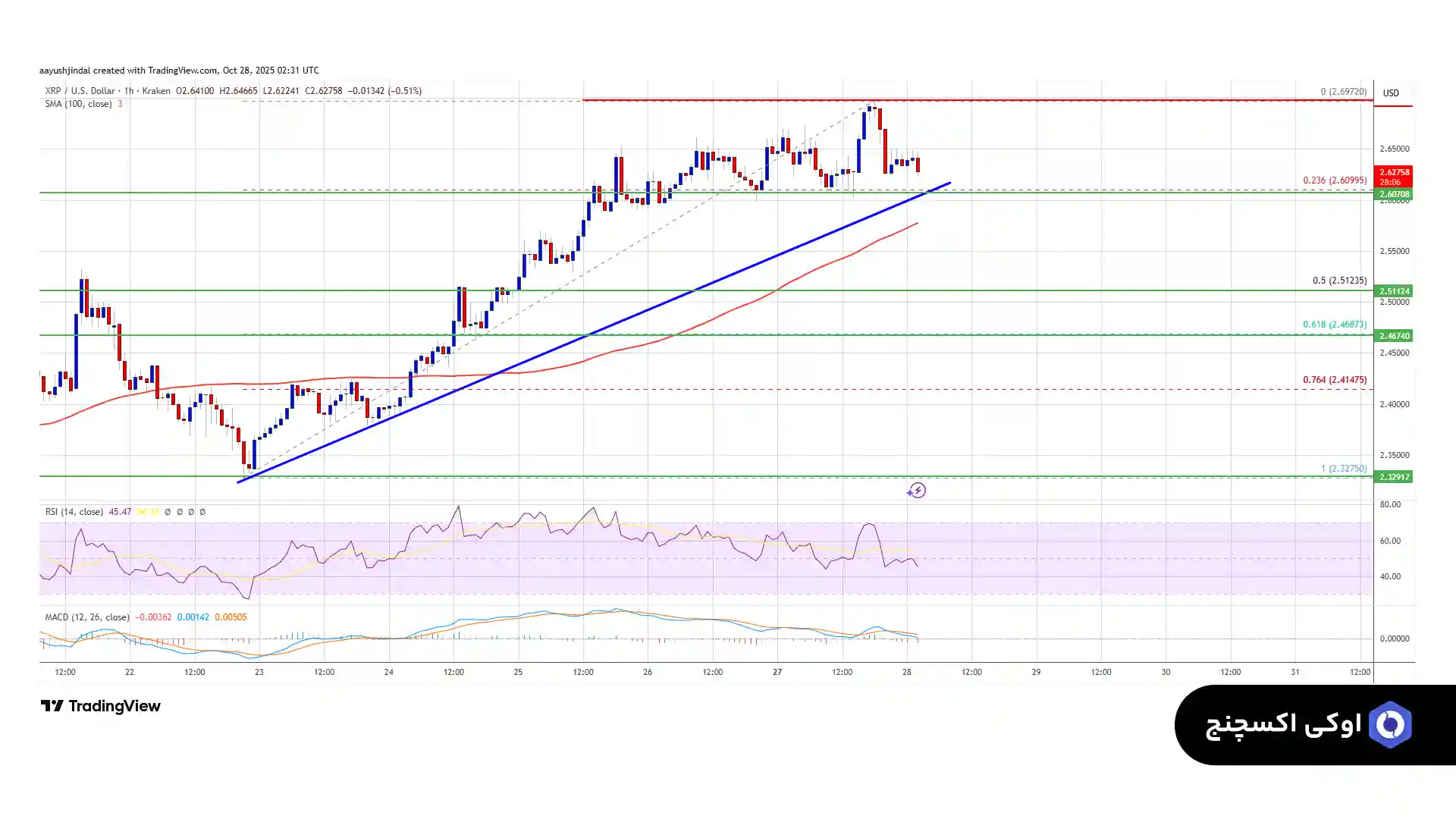The width and height of the screenshot is (1456, 819).
Task: Open the USD currency selector
Action: (x=1391, y=93)
